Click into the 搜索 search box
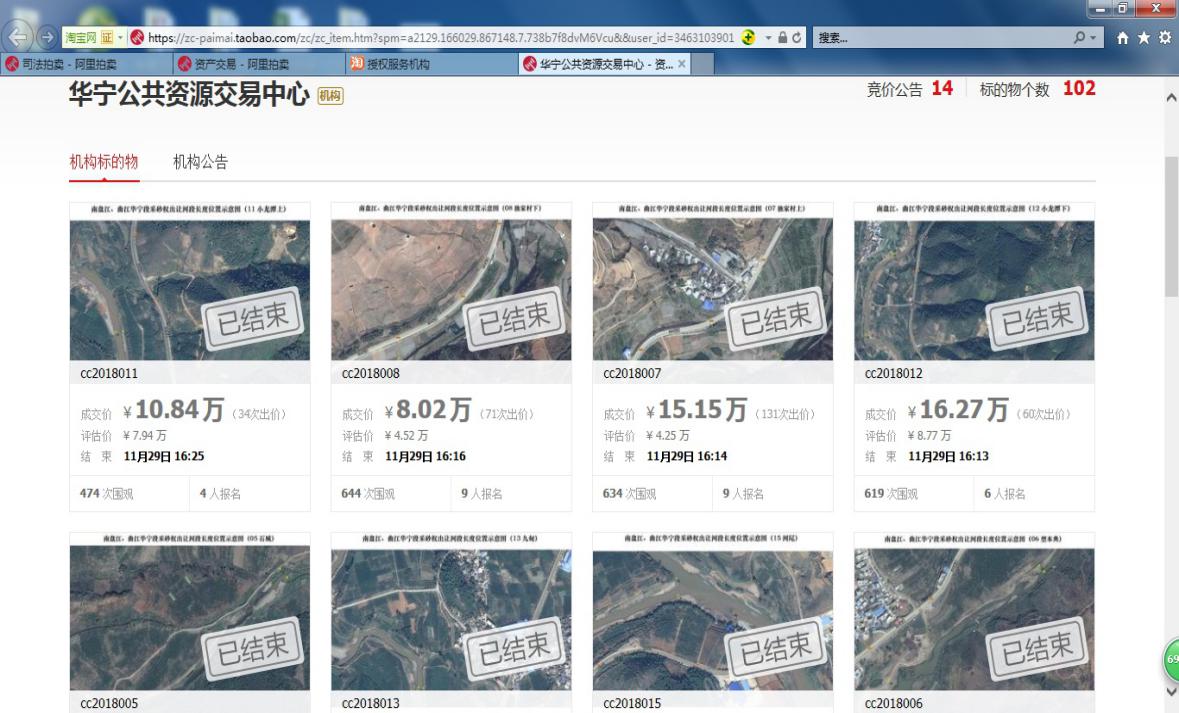This screenshot has height=713, width=1179. point(942,38)
